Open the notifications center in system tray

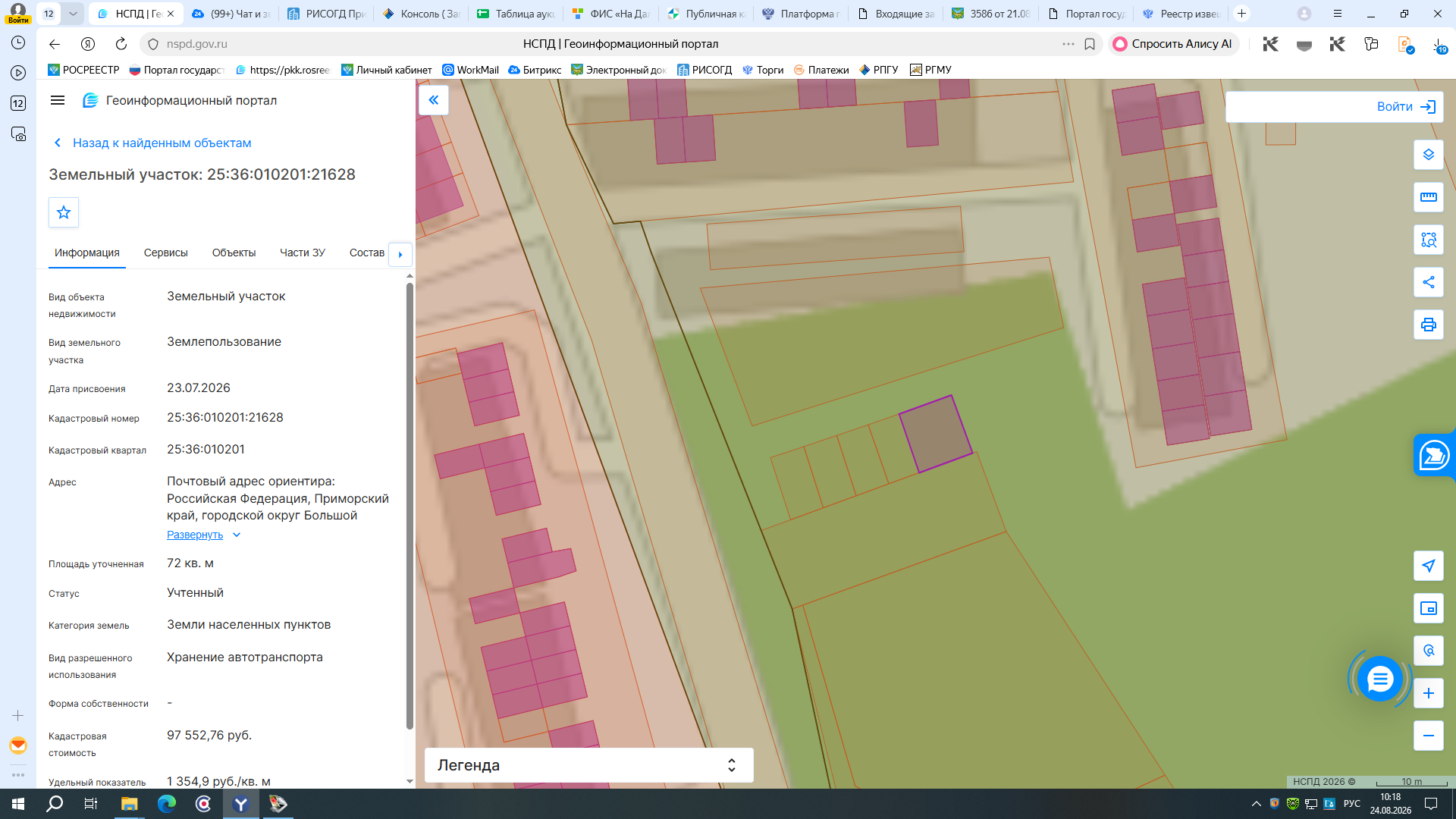coord(1431,804)
